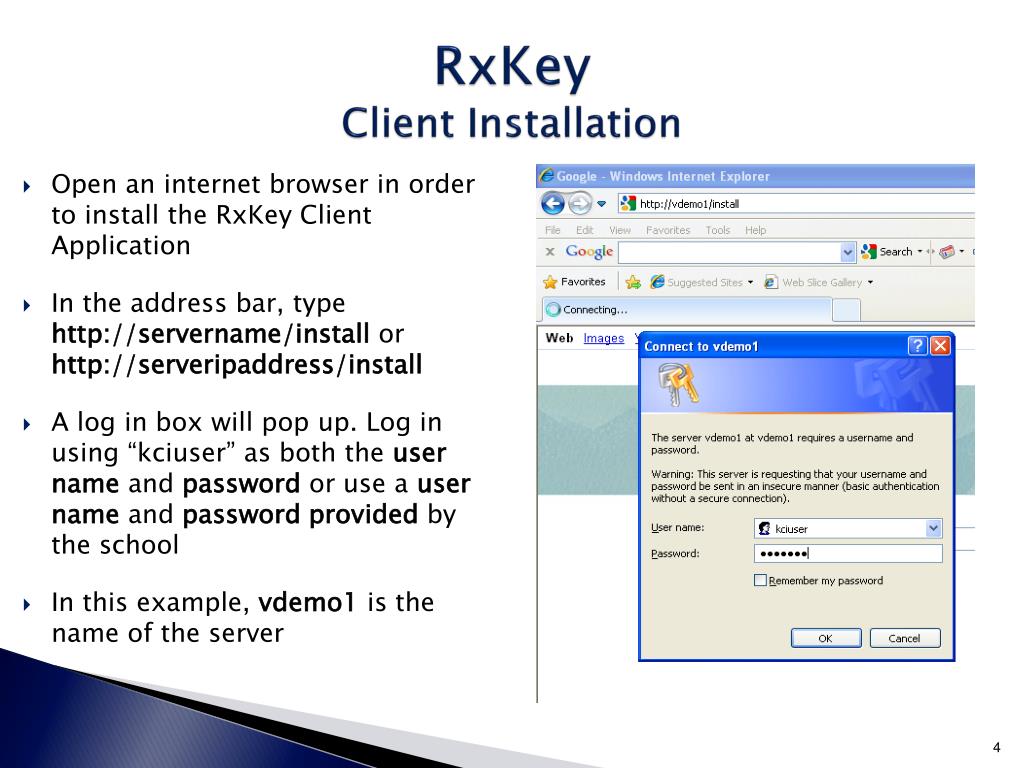
Task: Click the Suggested Sites IE icon
Action: click(657, 281)
